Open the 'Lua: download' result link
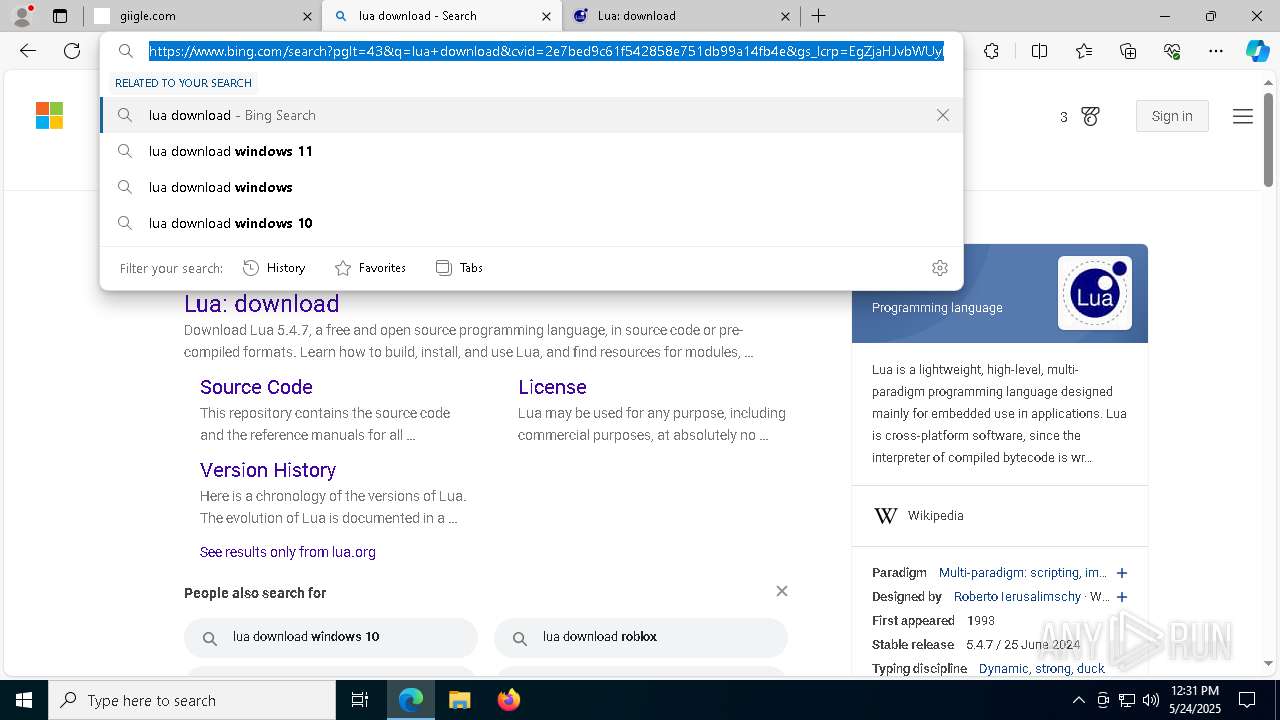1280x720 pixels. [x=261, y=303]
